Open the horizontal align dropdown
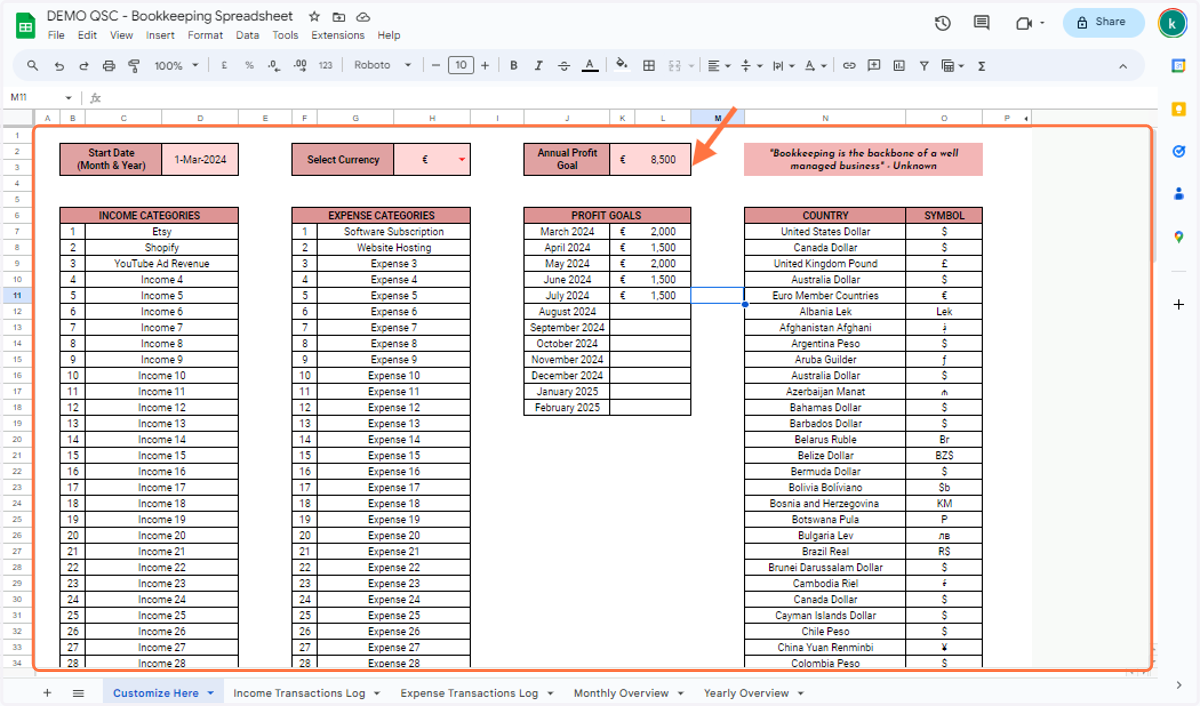 [x=718, y=65]
